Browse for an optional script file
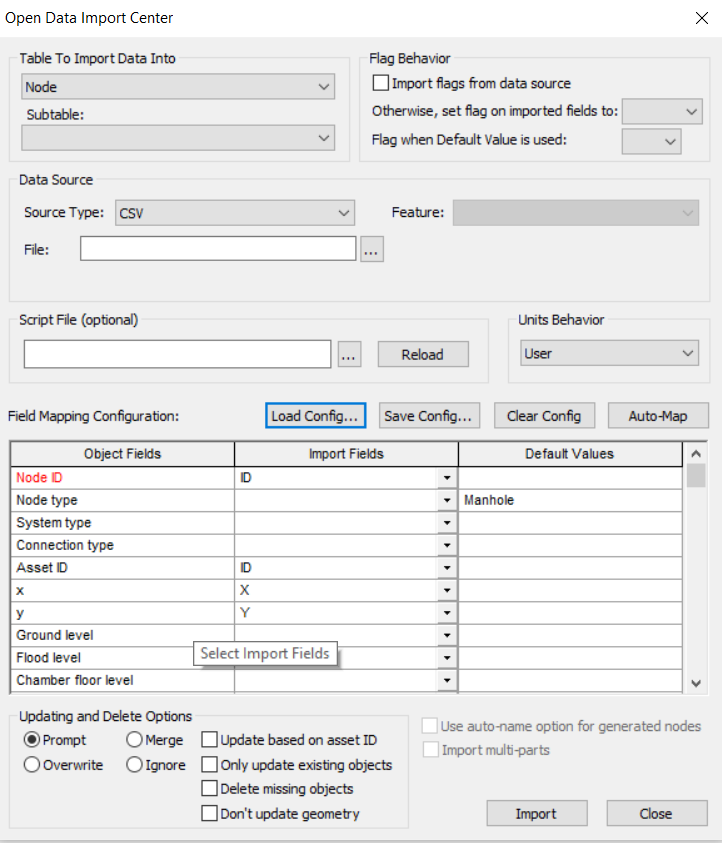Viewport: 722px width, 843px height. pyautogui.click(x=349, y=354)
